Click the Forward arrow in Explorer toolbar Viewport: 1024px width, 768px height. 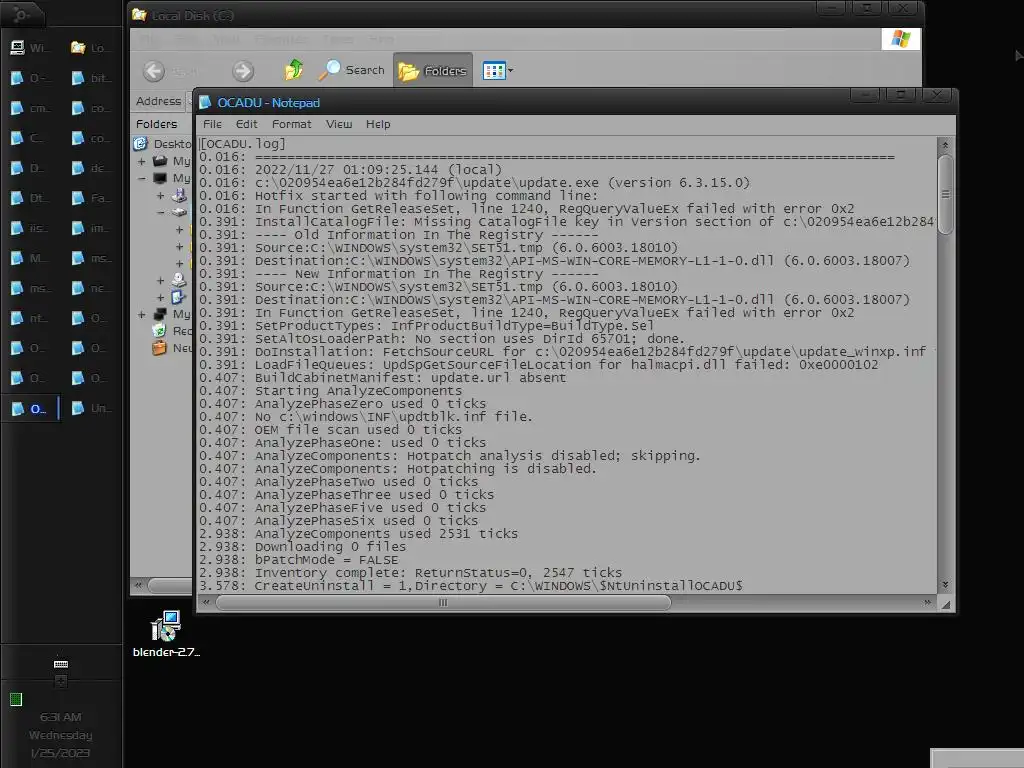click(x=243, y=71)
